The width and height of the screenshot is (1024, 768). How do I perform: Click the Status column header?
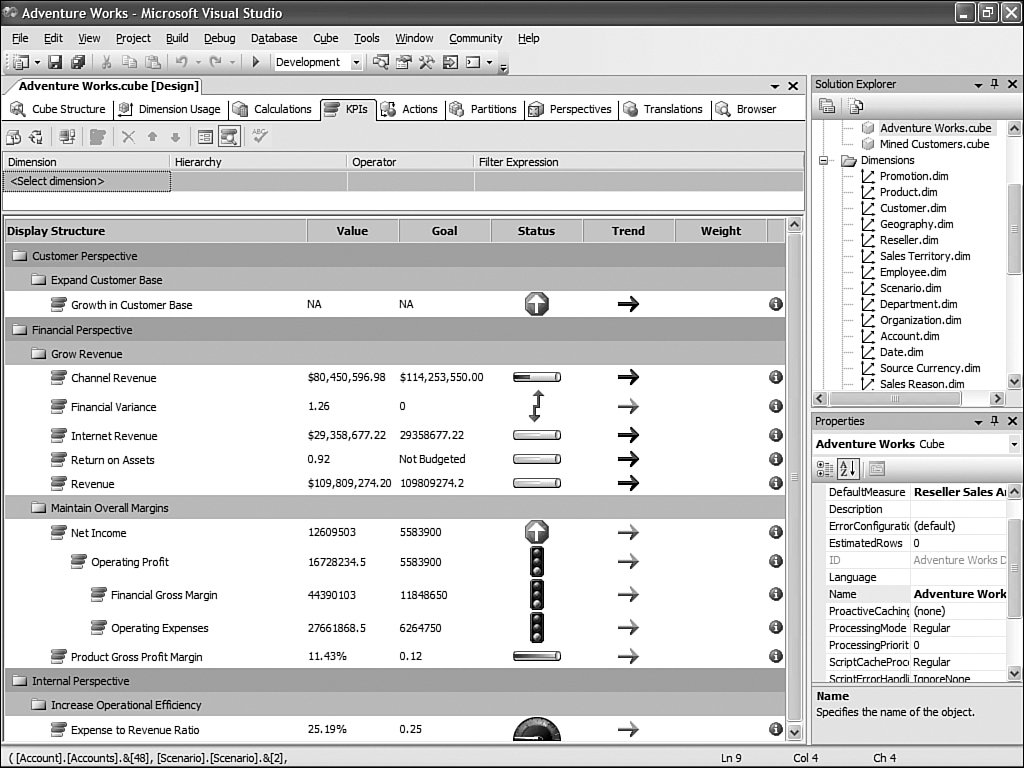click(536, 231)
